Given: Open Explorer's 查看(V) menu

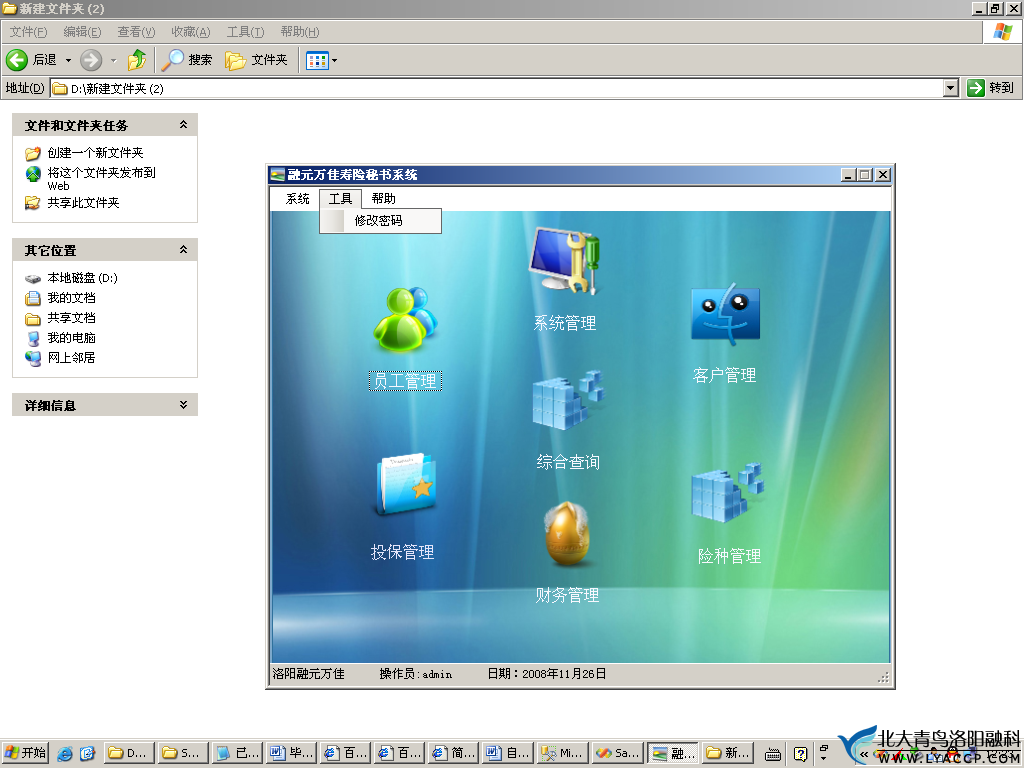Looking at the screenshot, I should tap(136, 32).
